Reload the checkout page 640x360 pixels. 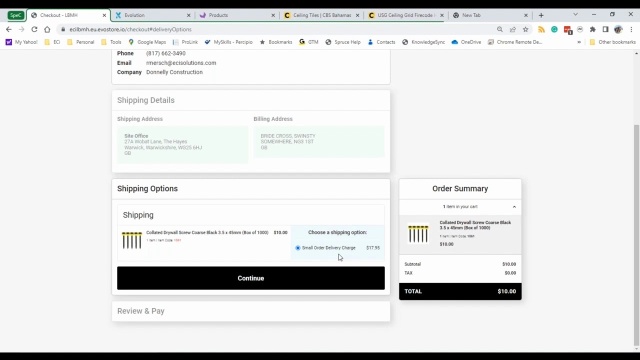point(34,29)
